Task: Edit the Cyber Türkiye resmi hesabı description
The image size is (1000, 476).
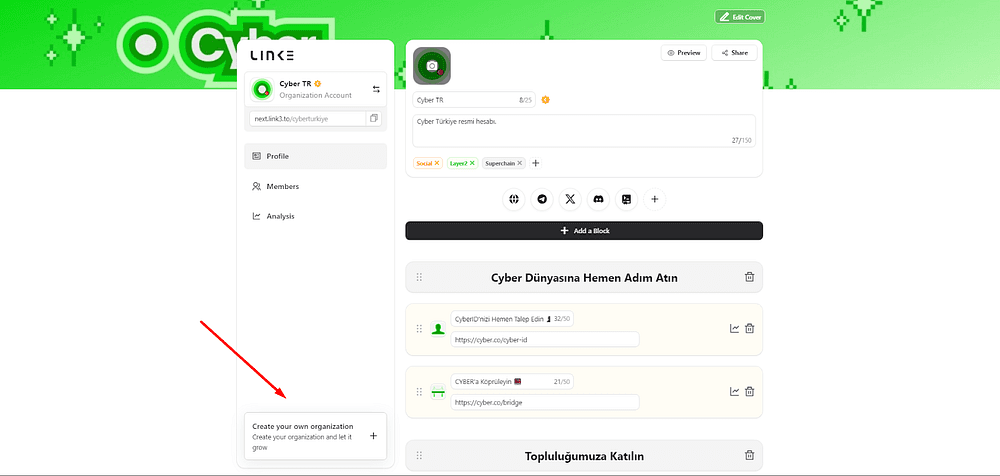Action: [584, 131]
